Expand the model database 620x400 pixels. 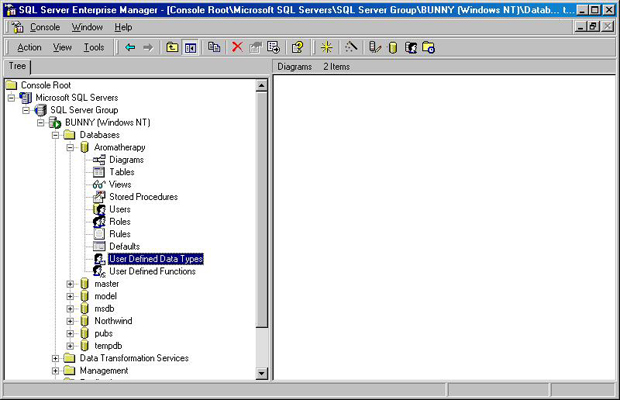pyautogui.click(x=70, y=296)
